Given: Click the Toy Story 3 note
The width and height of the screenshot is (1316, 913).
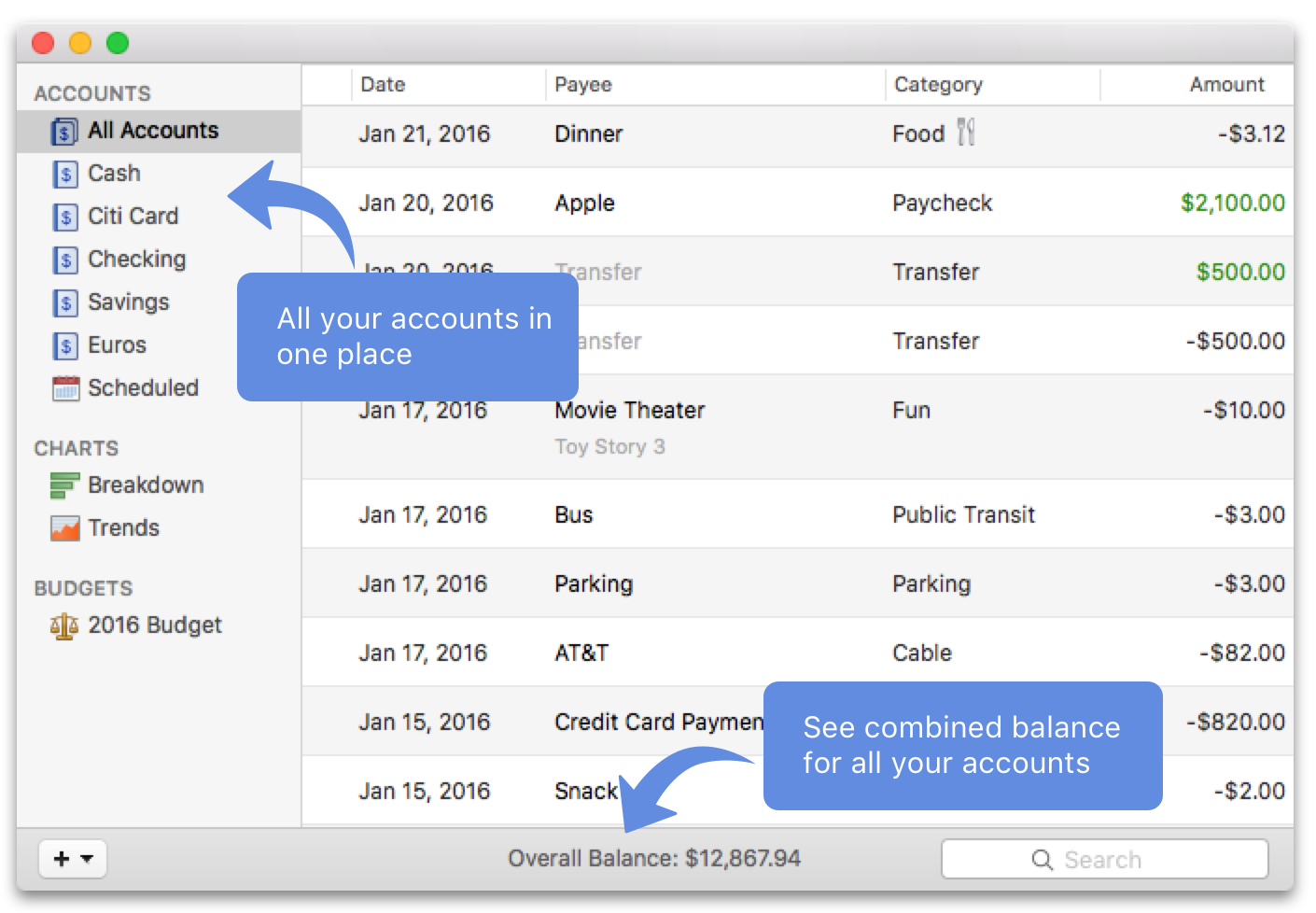Looking at the screenshot, I should click(x=609, y=447).
